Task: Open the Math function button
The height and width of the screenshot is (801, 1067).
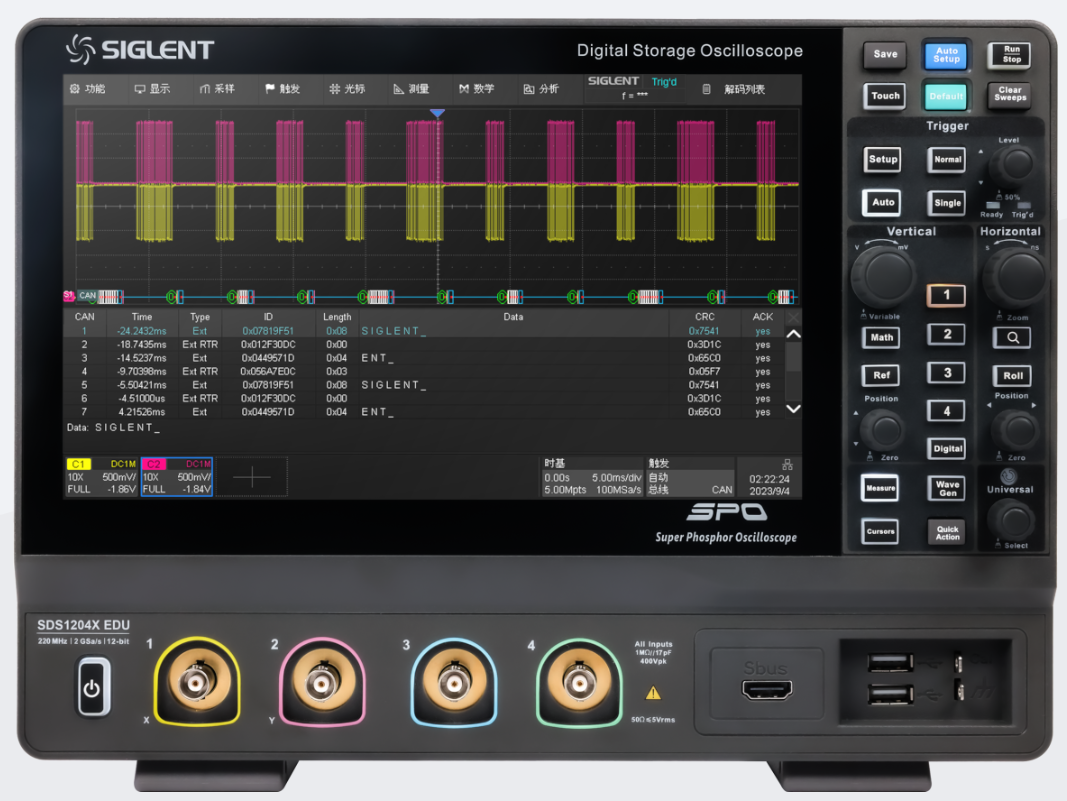Action: tap(882, 338)
